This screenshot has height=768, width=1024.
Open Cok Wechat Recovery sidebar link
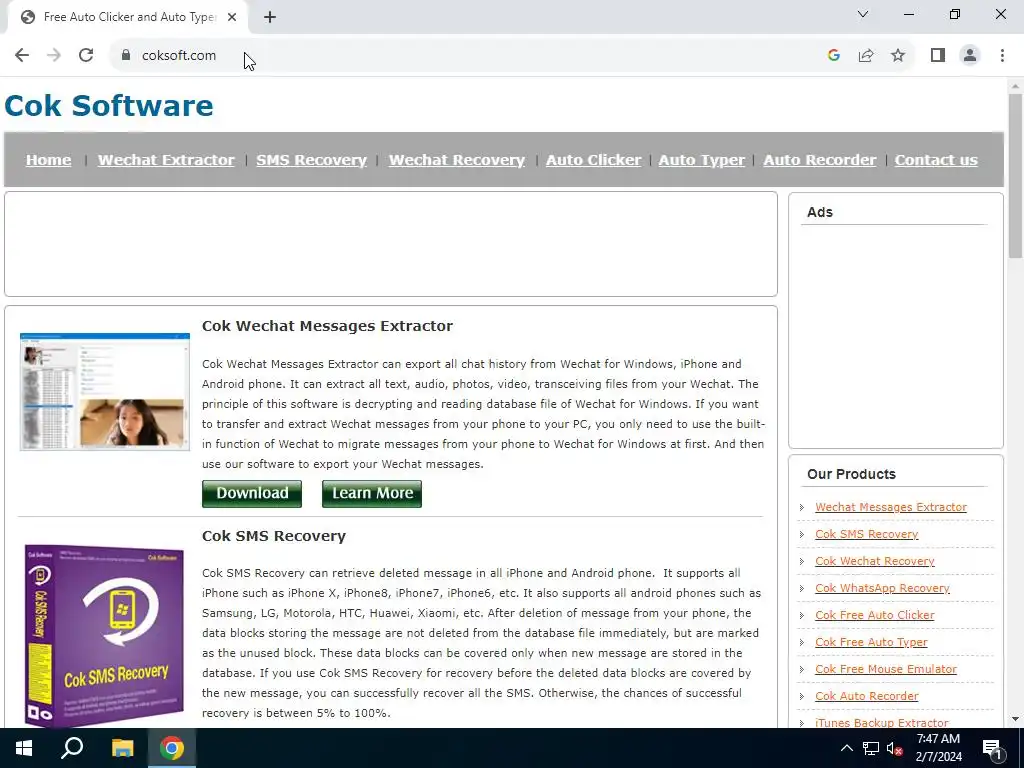[874, 561]
